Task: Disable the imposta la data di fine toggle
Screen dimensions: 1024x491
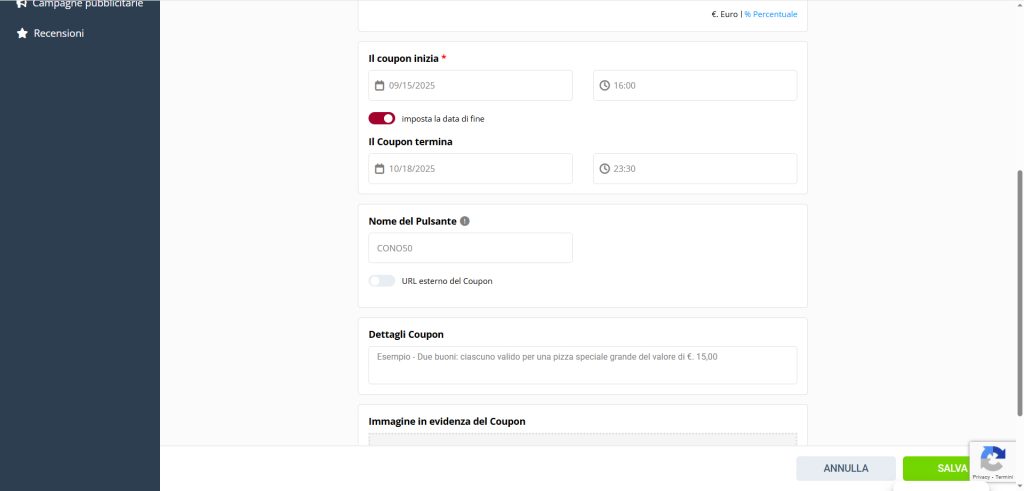Action: click(x=382, y=118)
